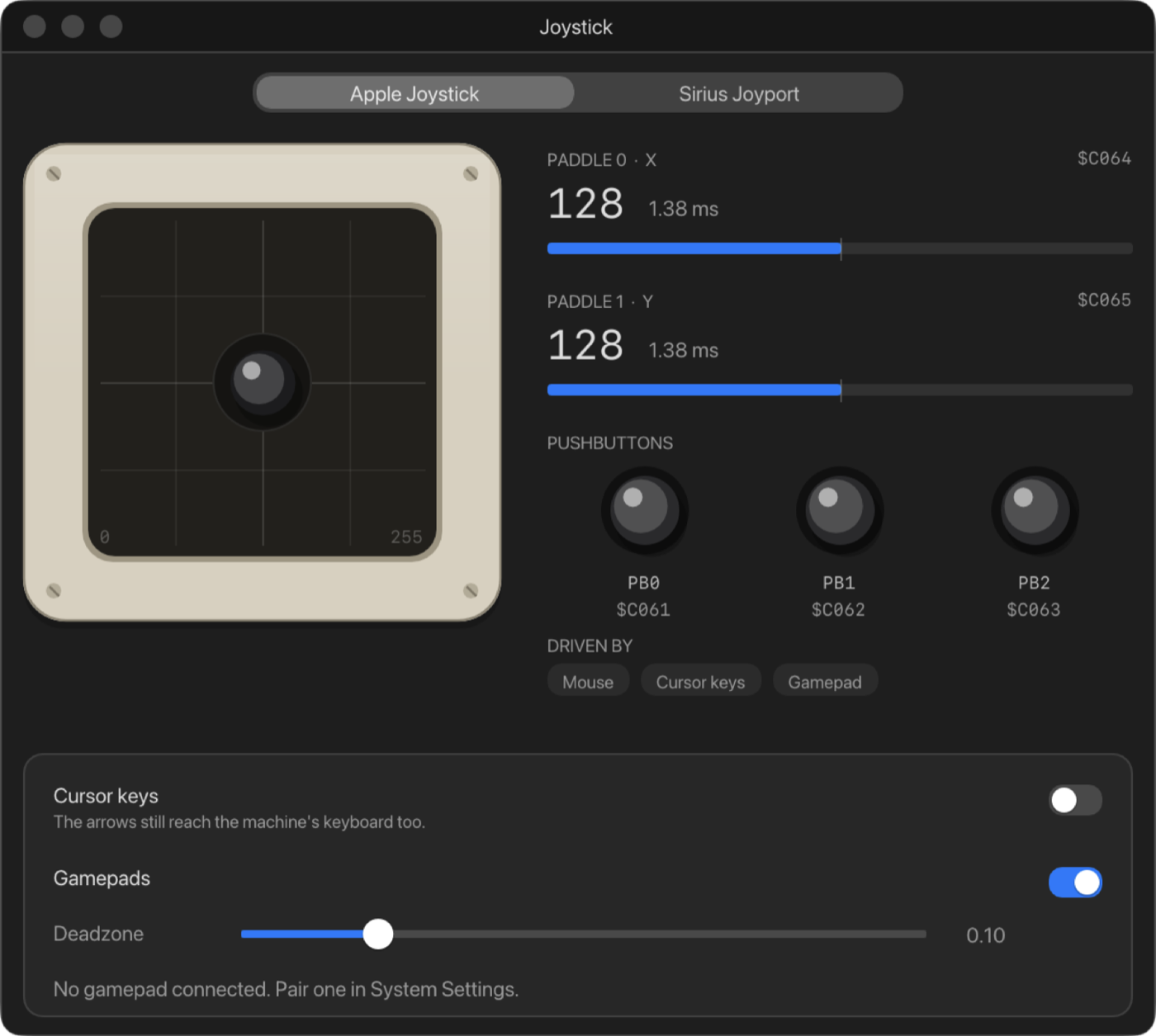Switch to the Apple Joystick tab
The width and height of the screenshot is (1156, 1036).
(x=415, y=93)
